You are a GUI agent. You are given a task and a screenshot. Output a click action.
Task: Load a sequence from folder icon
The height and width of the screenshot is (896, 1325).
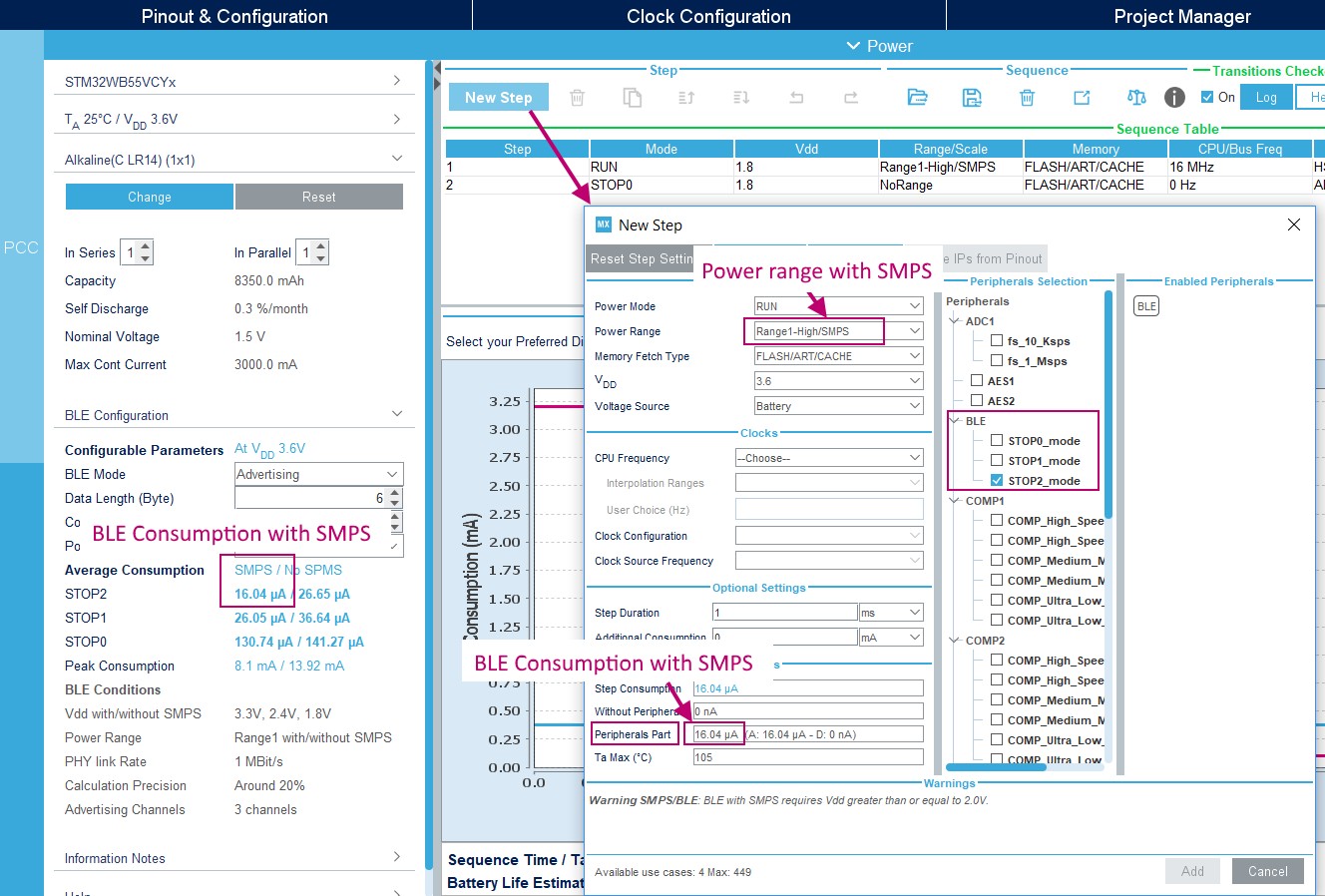pos(917,97)
